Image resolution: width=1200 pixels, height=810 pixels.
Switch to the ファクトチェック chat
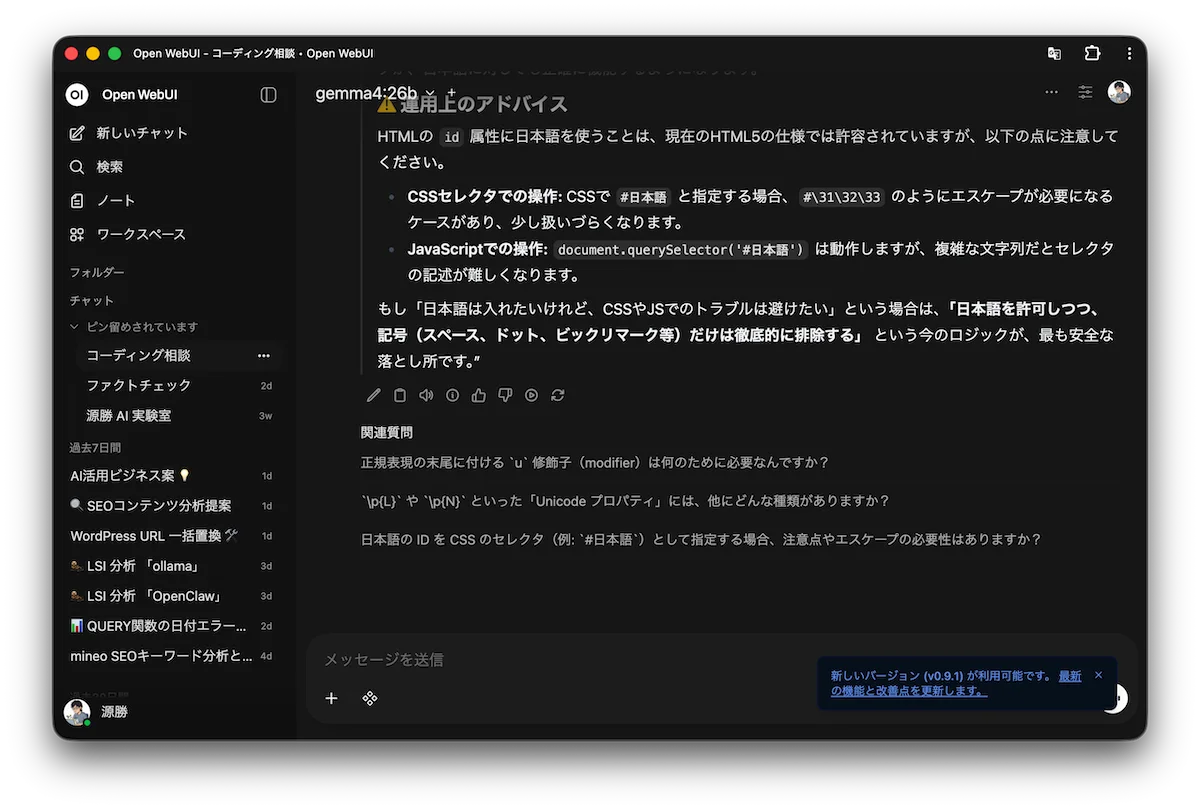140,385
